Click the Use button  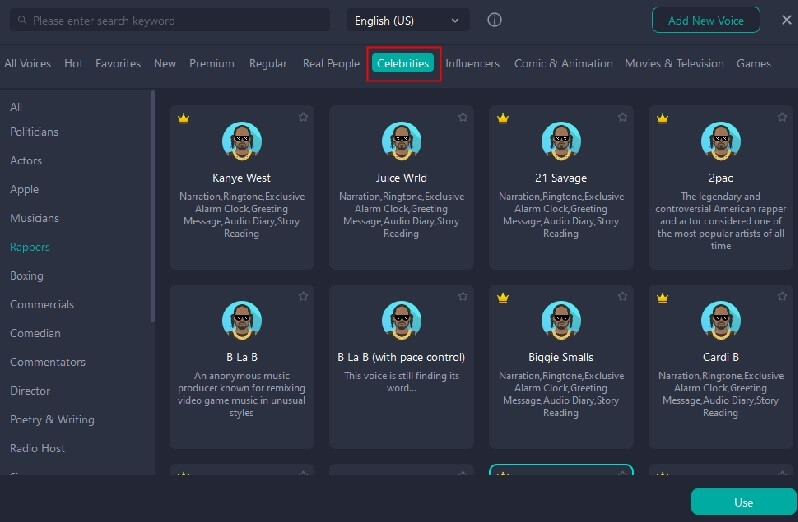pos(743,502)
